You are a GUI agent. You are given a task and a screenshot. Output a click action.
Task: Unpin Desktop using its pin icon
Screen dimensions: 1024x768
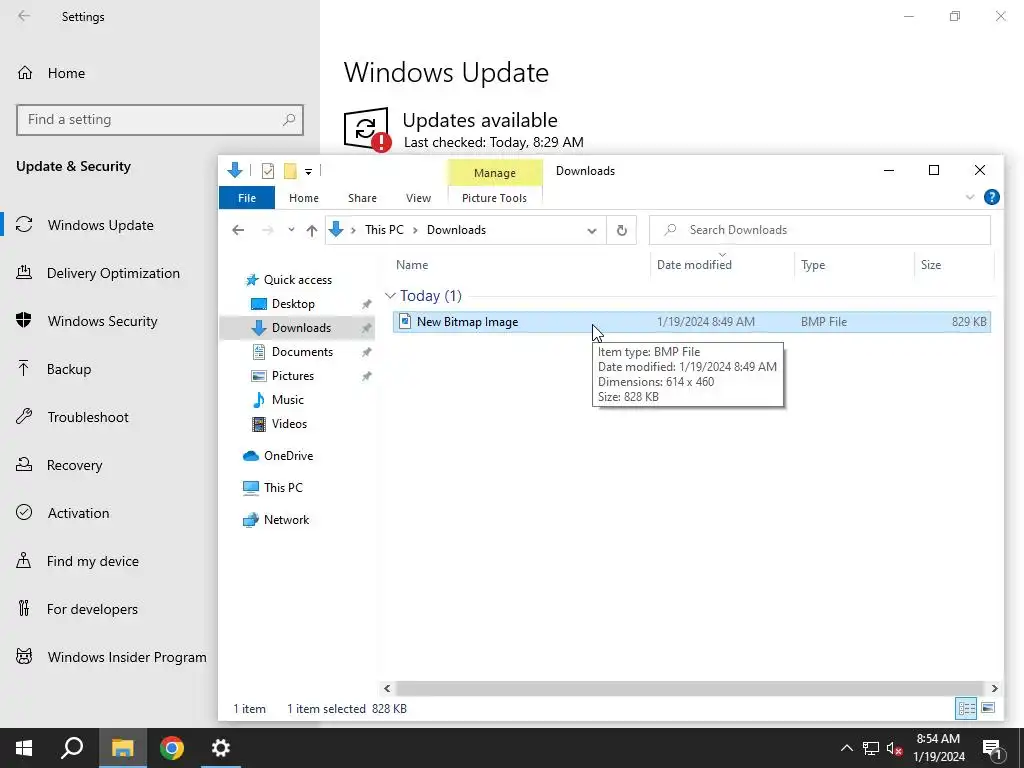367,304
